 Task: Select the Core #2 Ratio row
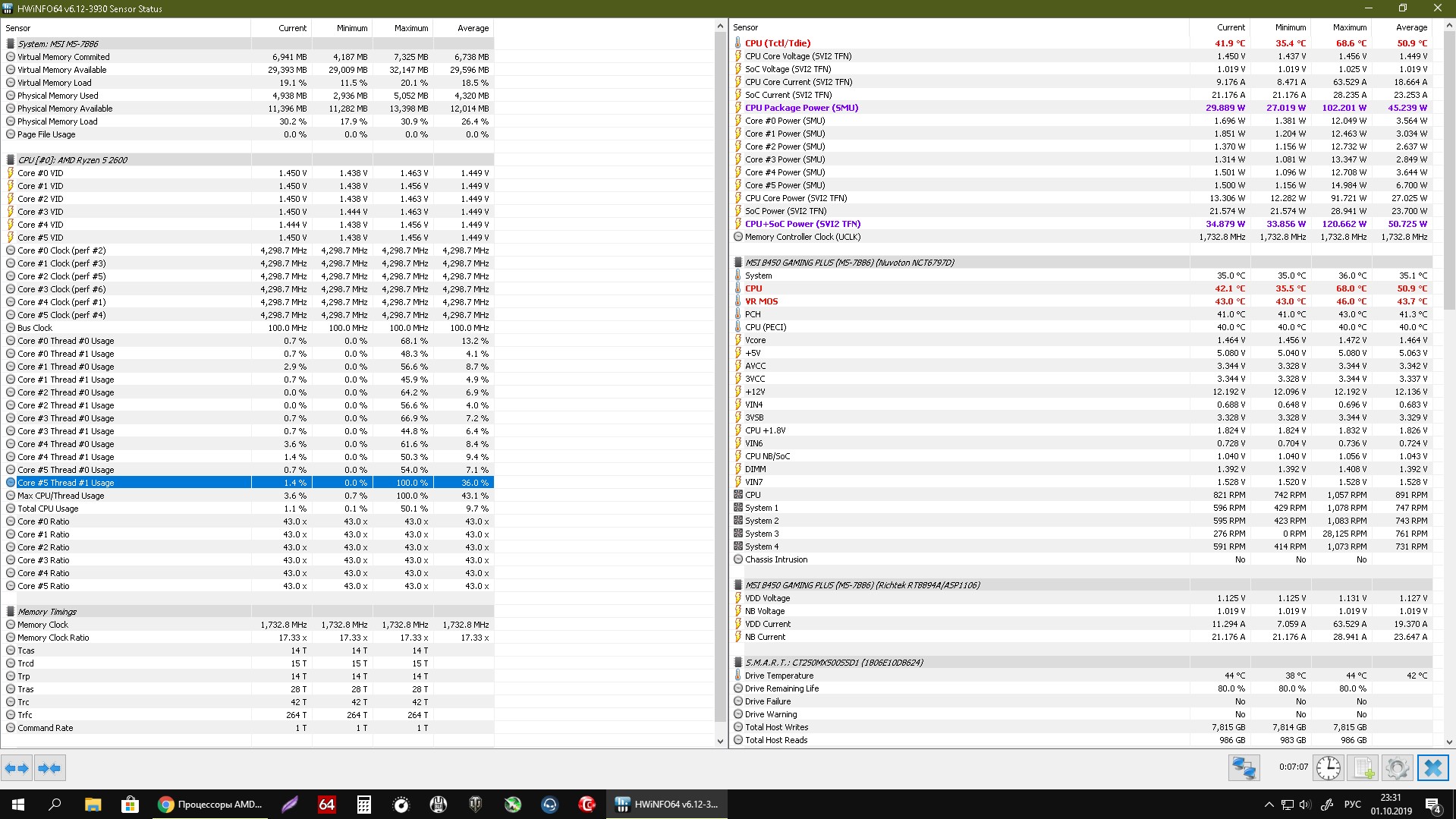[248, 547]
